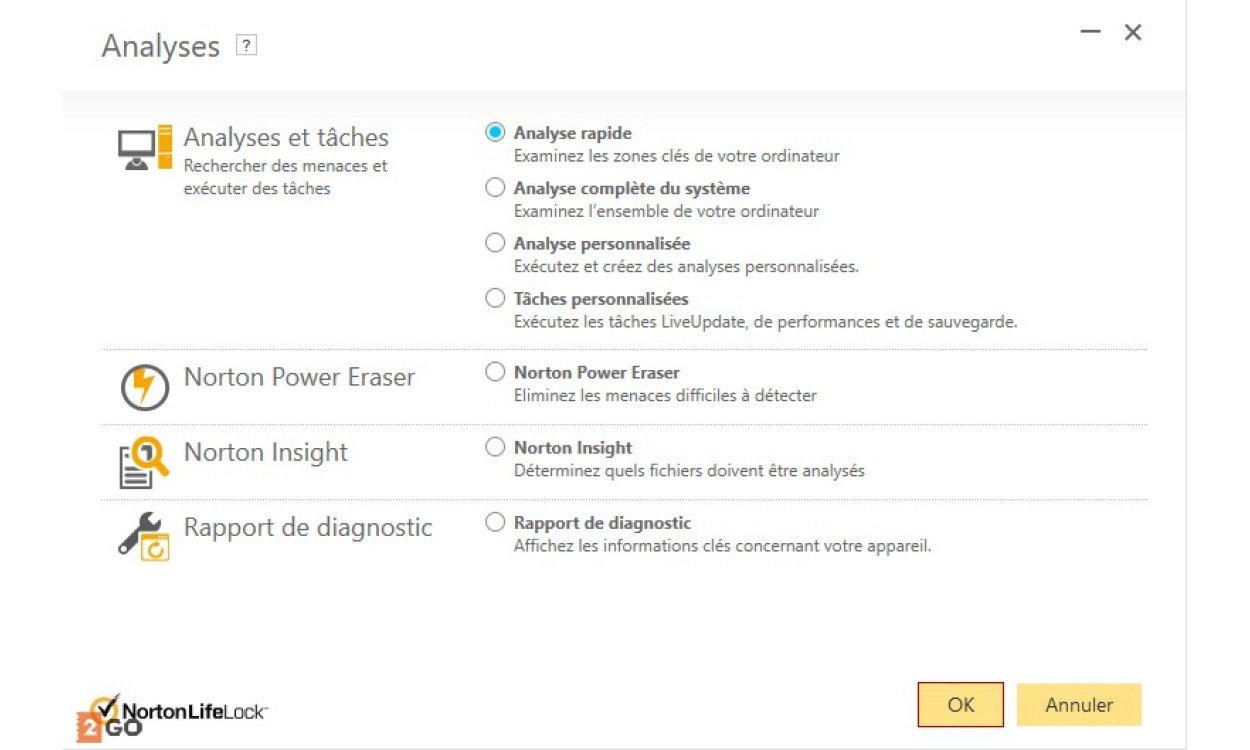Select the Tâches personnalisées radio option
The height and width of the screenshot is (750, 1250).
click(495, 298)
